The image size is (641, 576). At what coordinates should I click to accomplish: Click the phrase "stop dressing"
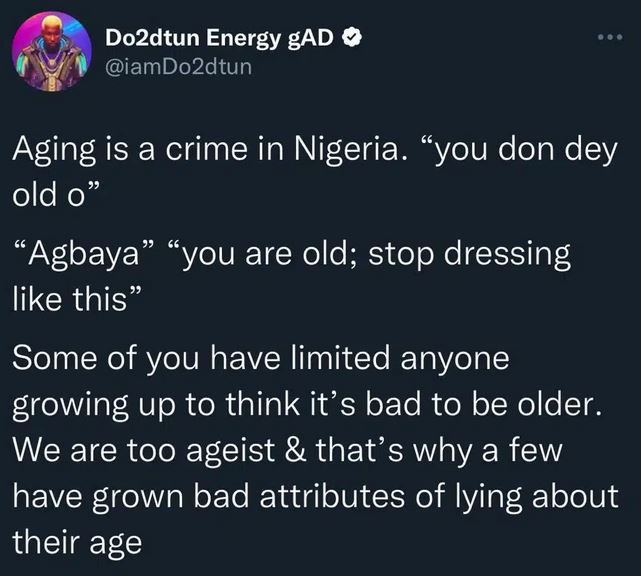[x=470, y=254]
